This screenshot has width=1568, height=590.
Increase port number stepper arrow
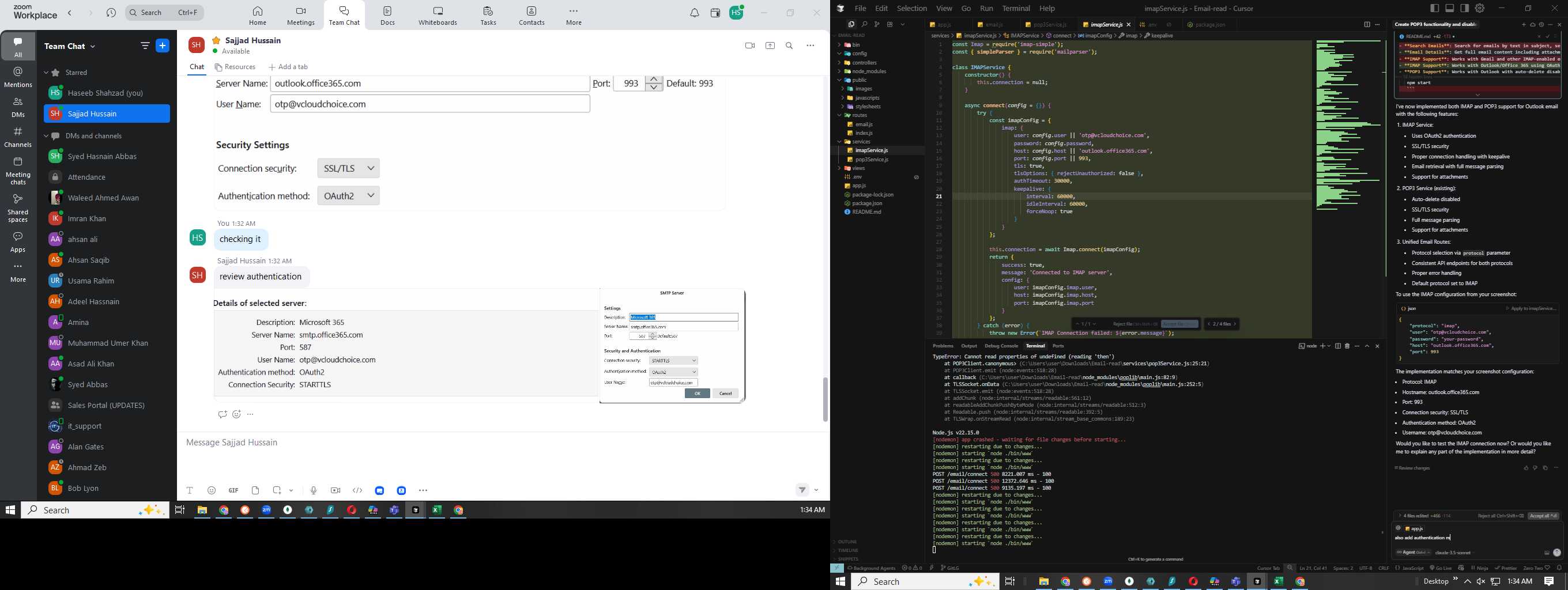(654, 80)
